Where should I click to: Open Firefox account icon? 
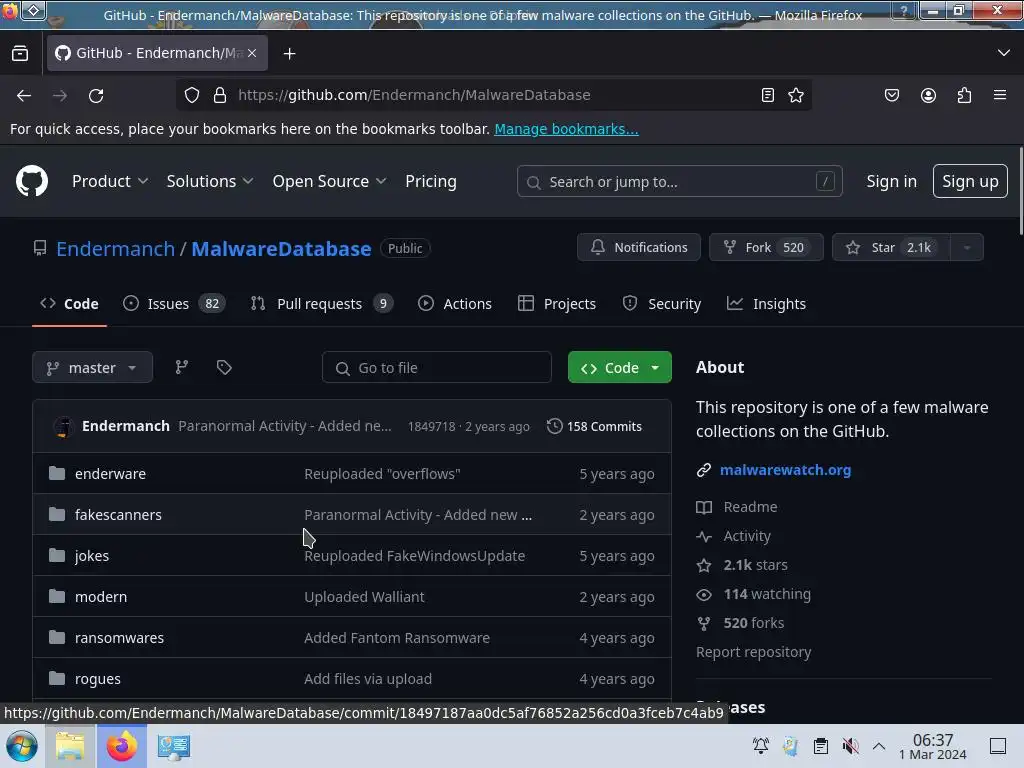[x=928, y=95]
